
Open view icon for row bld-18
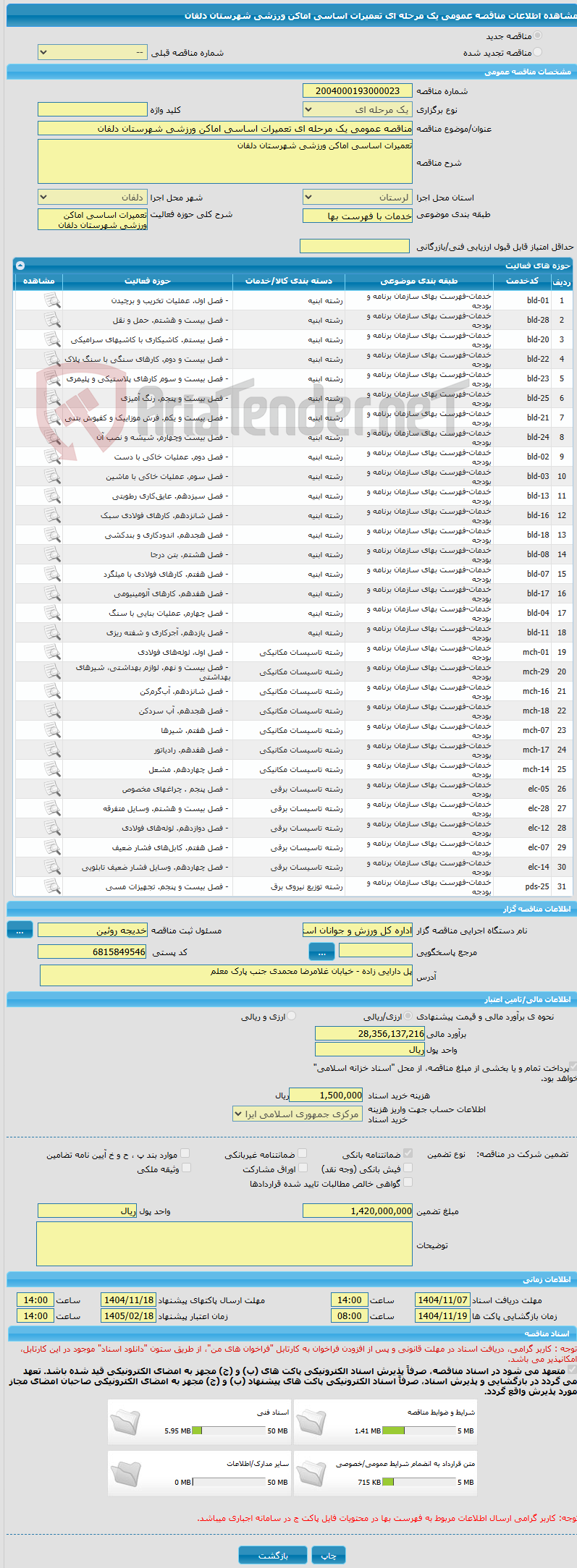click(52, 535)
